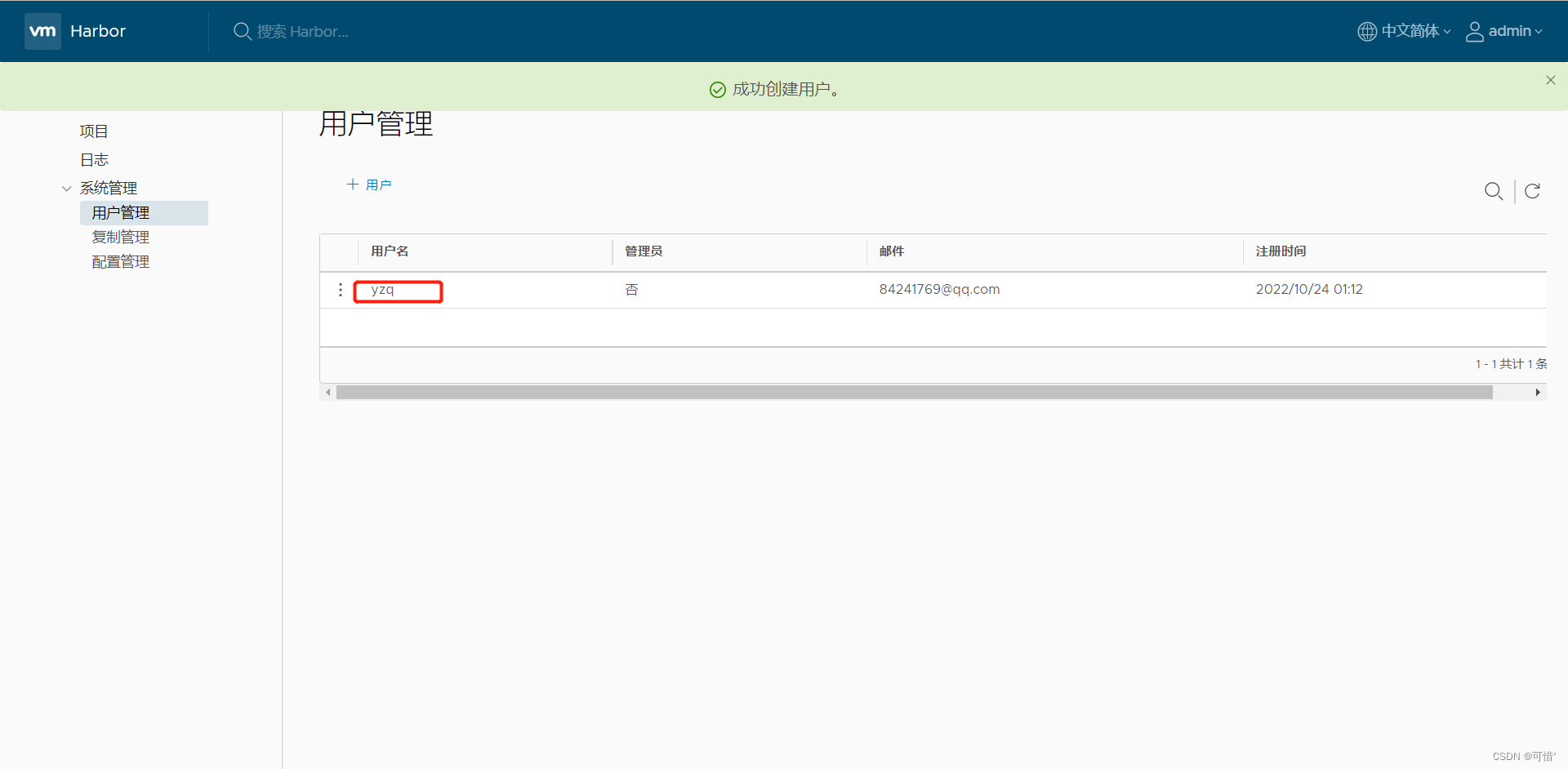Click the globe language icon

1366,31
